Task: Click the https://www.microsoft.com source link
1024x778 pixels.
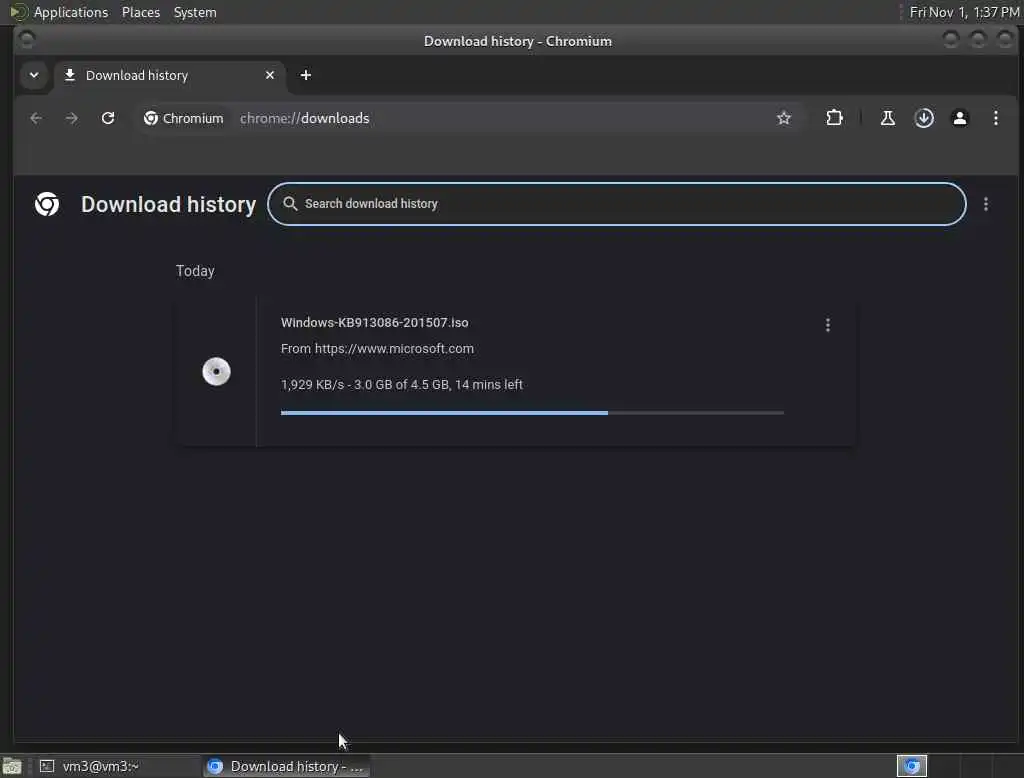Action: (394, 349)
